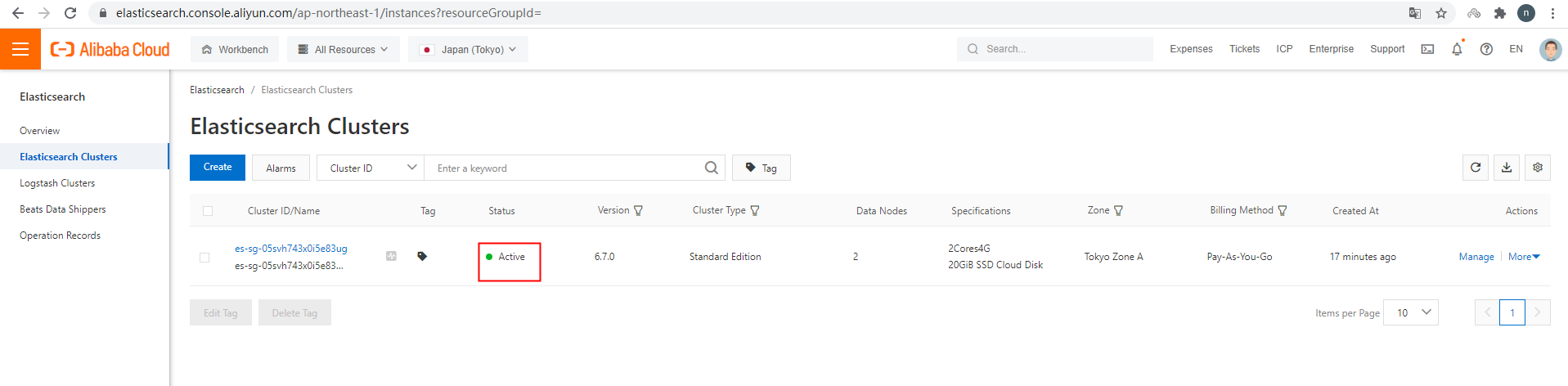Image resolution: width=1568 pixels, height=386 pixels.
Task: Open the Tickets menu
Action: click(x=1244, y=49)
